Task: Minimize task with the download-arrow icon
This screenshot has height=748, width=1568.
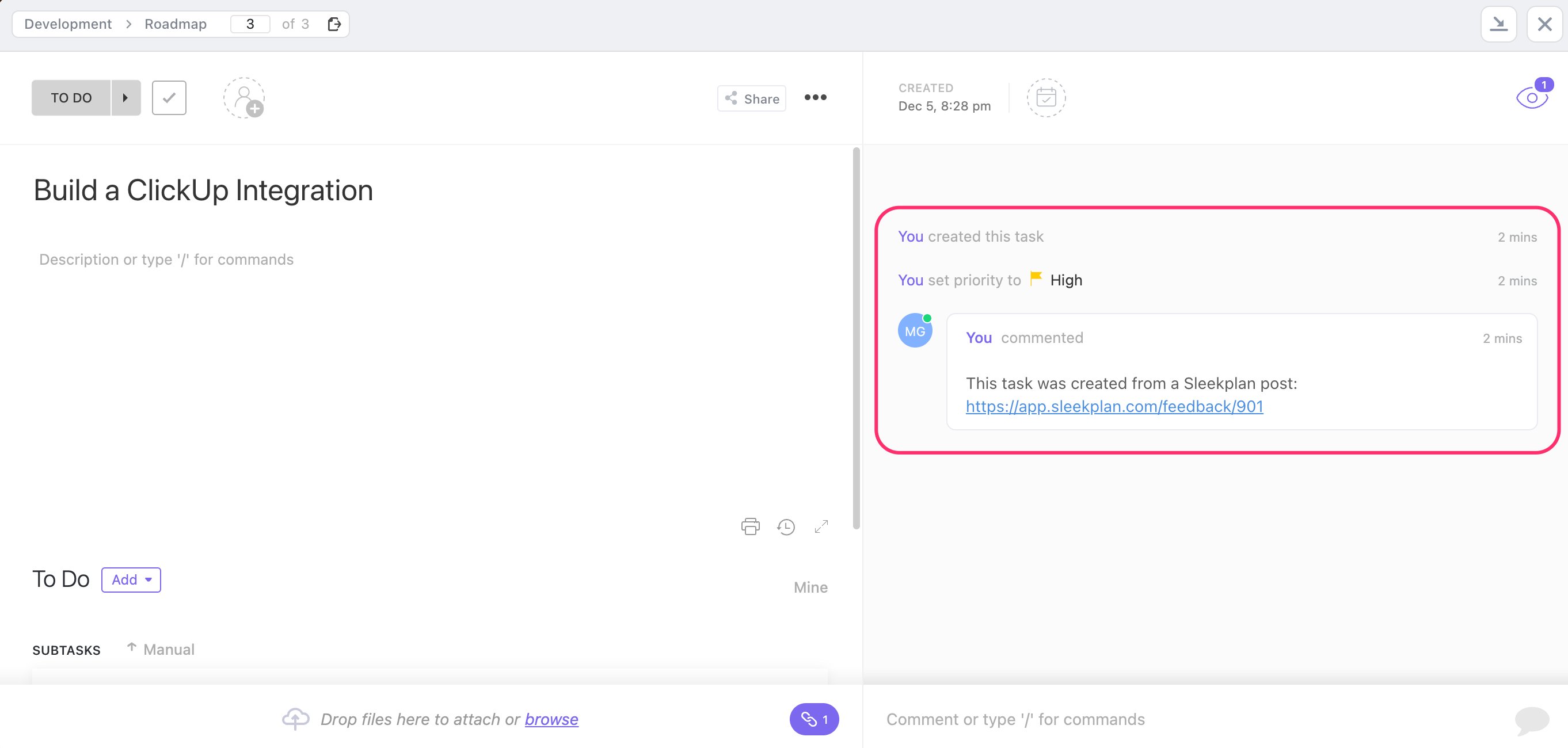Action: click(x=1498, y=24)
